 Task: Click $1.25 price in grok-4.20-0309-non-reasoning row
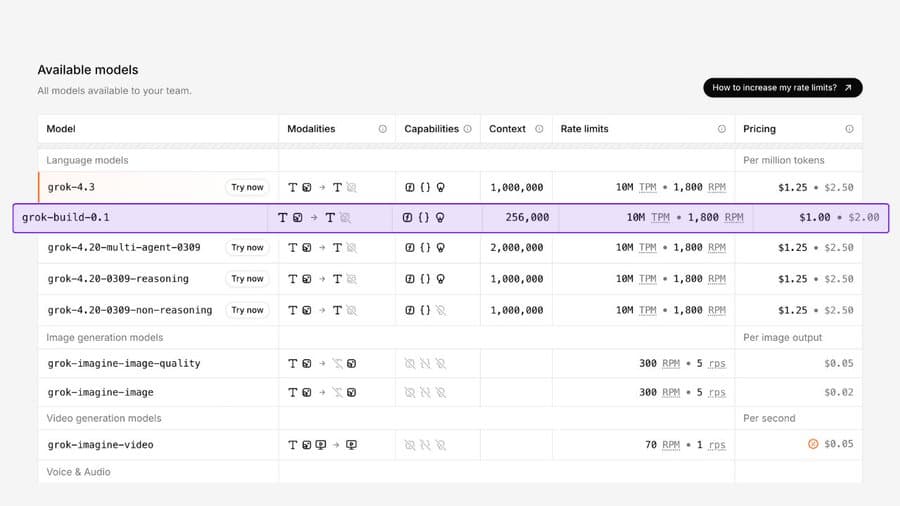coord(793,310)
